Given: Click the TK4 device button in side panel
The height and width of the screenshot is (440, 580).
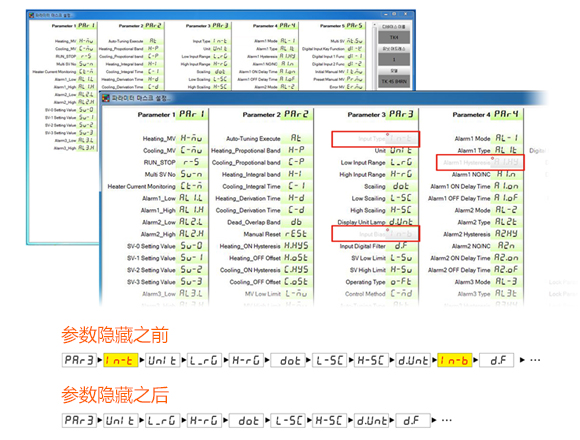Looking at the screenshot, I should click(x=394, y=37).
